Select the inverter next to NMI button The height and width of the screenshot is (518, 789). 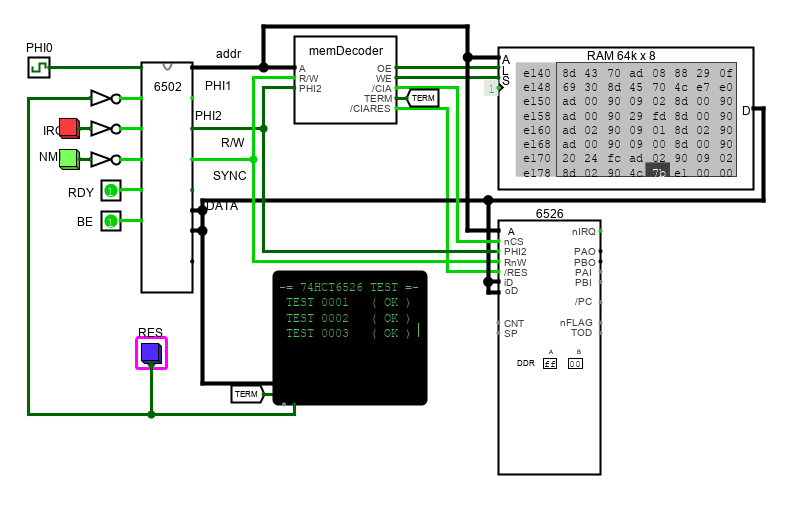(103, 158)
